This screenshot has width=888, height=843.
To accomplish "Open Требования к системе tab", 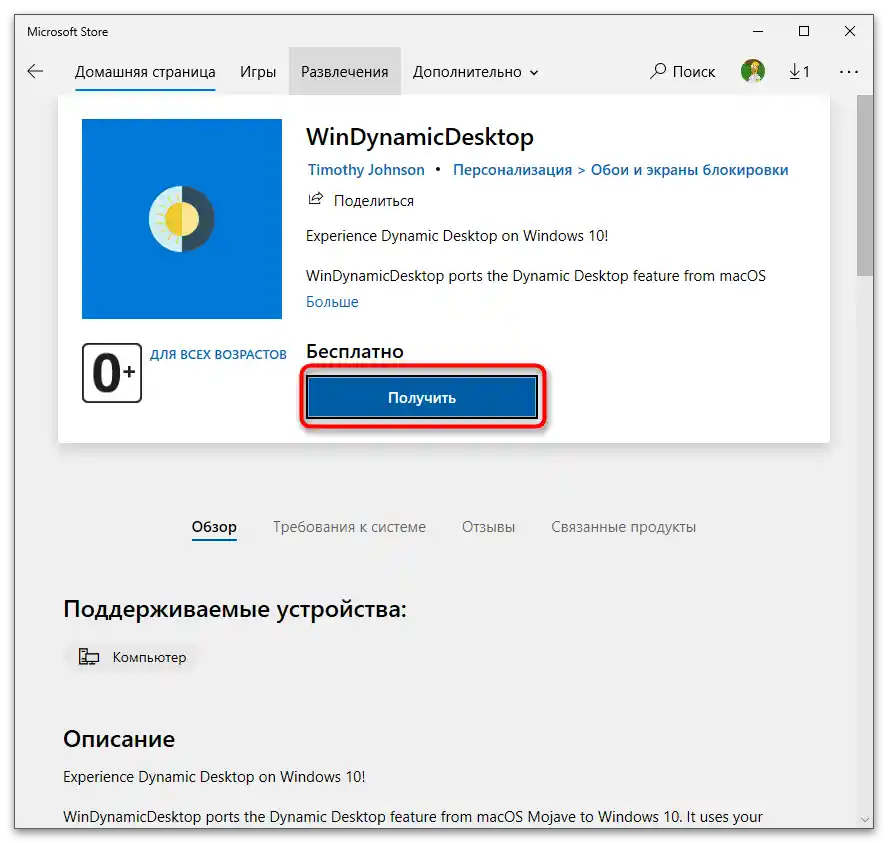I will pyautogui.click(x=349, y=527).
